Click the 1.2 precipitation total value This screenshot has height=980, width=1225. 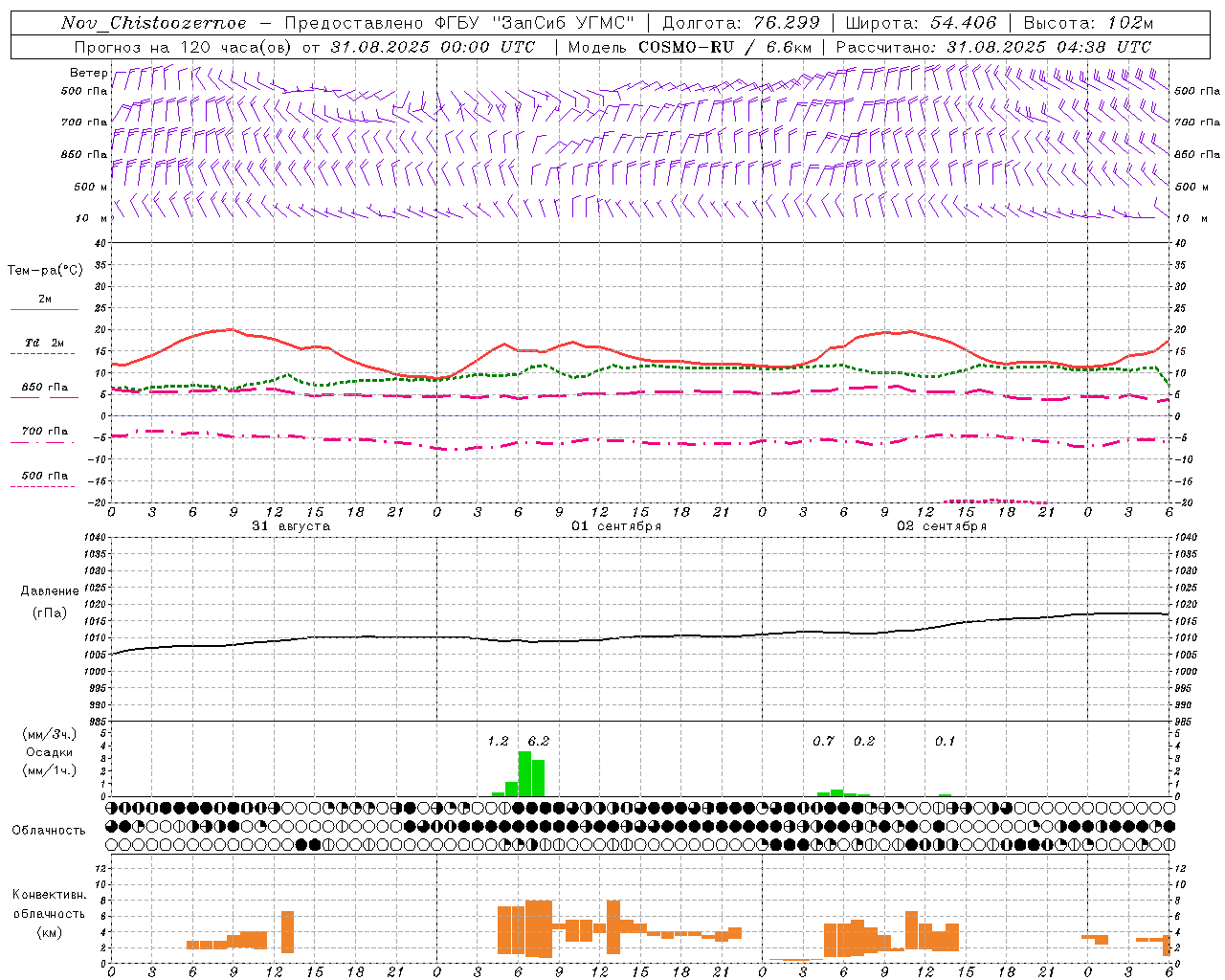(498, 742)
